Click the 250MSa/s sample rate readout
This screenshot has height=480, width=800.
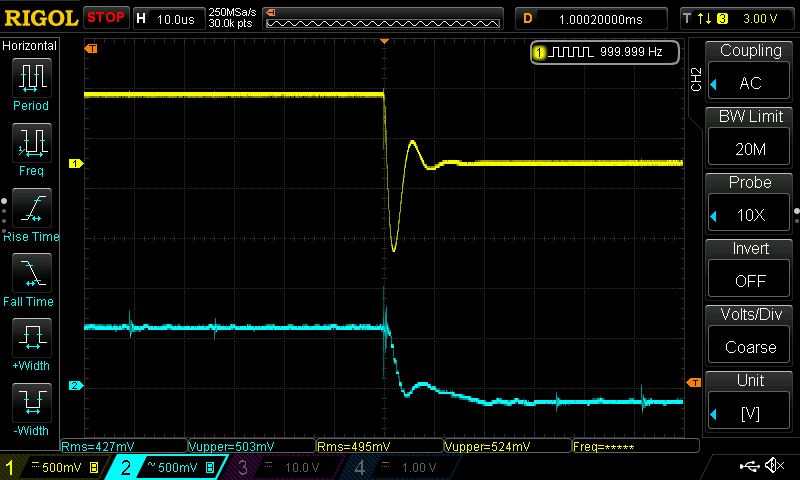click(x=232, y=13)
